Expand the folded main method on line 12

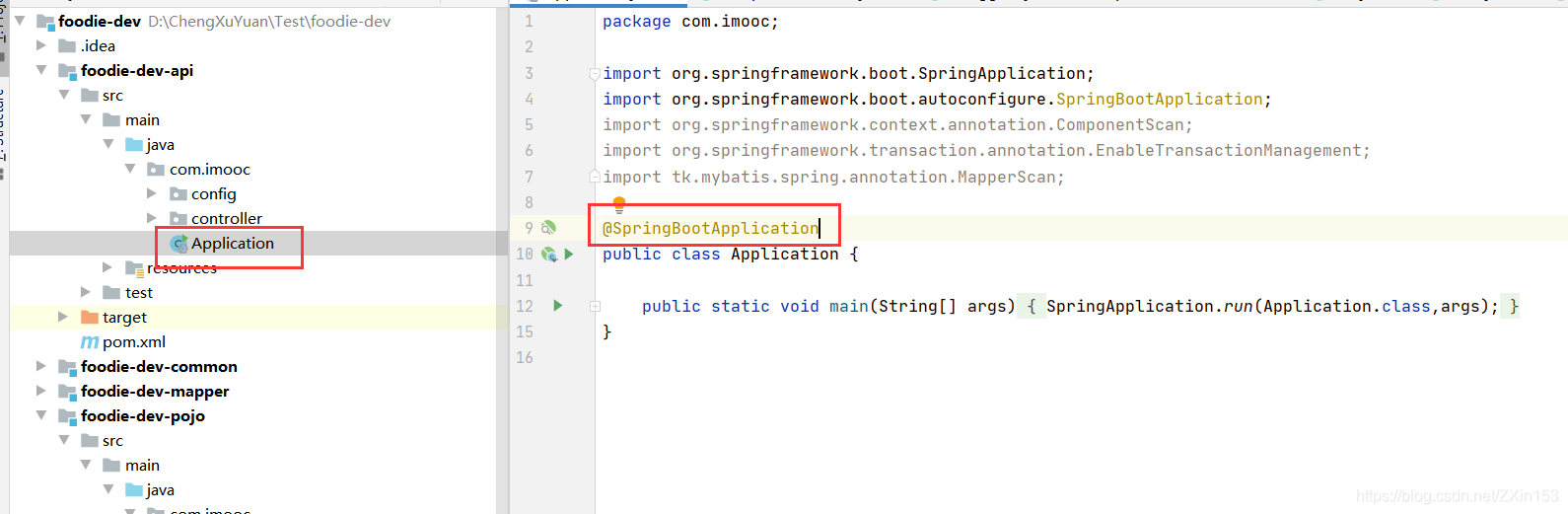click(595, 307)
